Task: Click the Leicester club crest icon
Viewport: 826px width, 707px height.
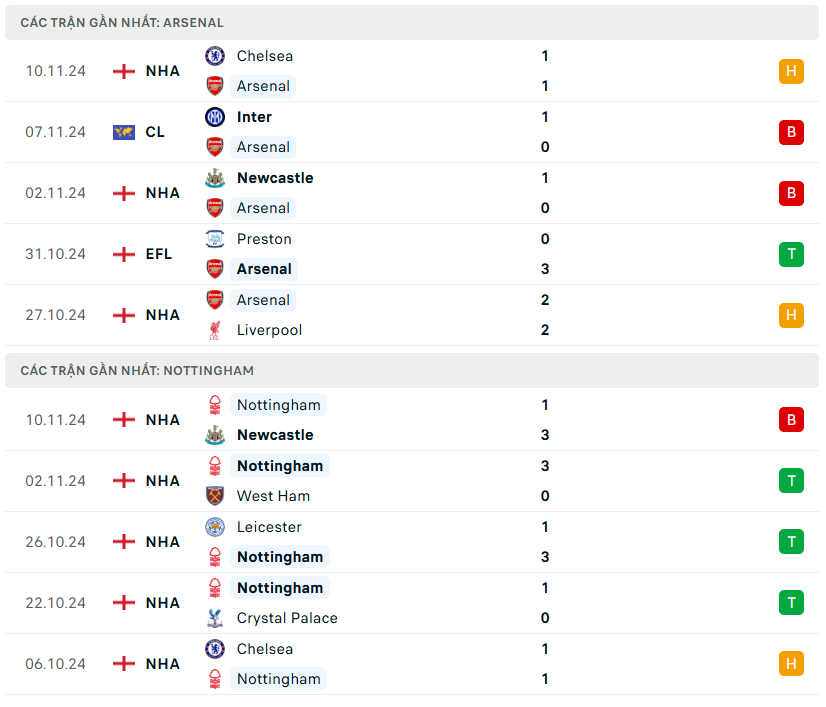Action: click(215, 527)
